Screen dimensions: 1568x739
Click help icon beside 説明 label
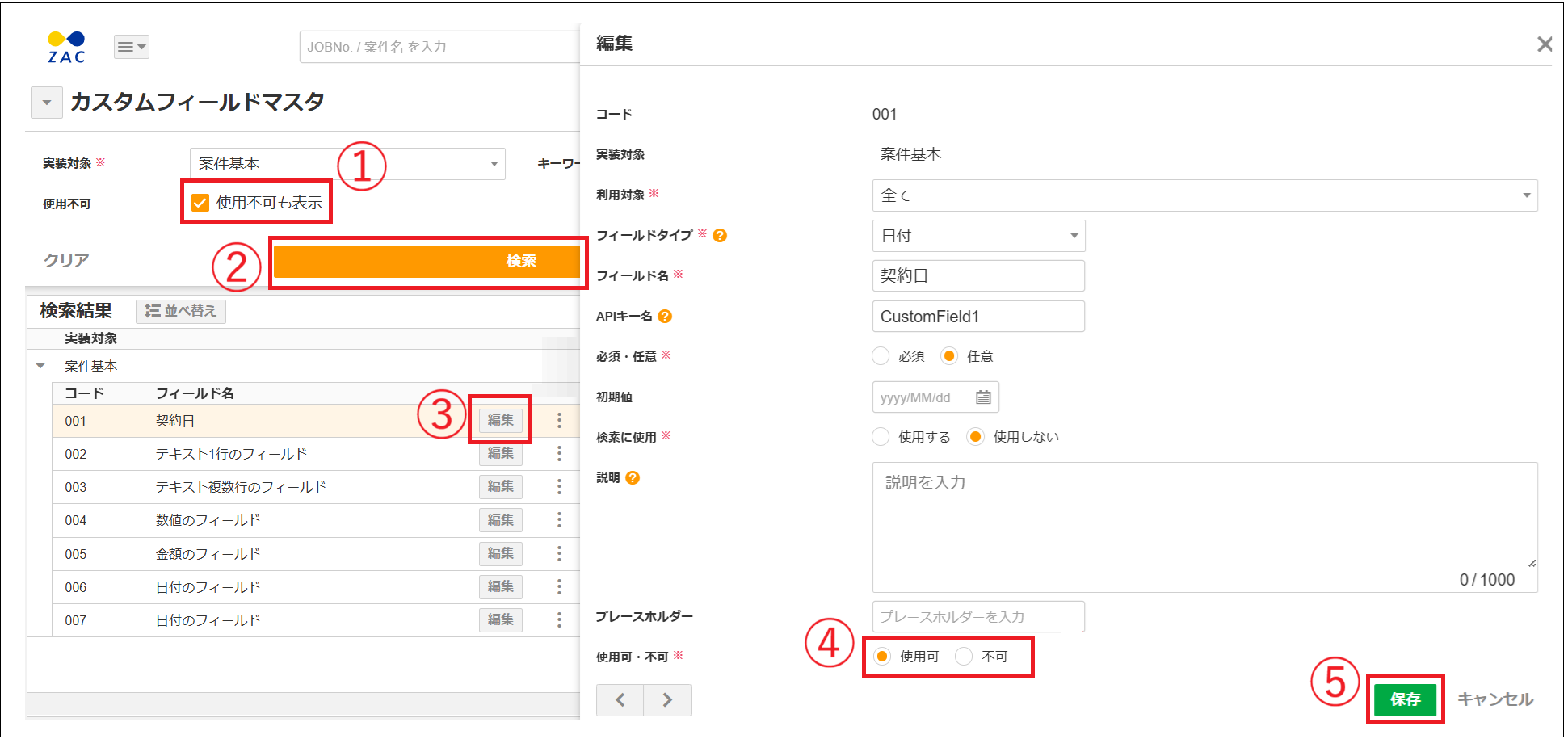633,477
